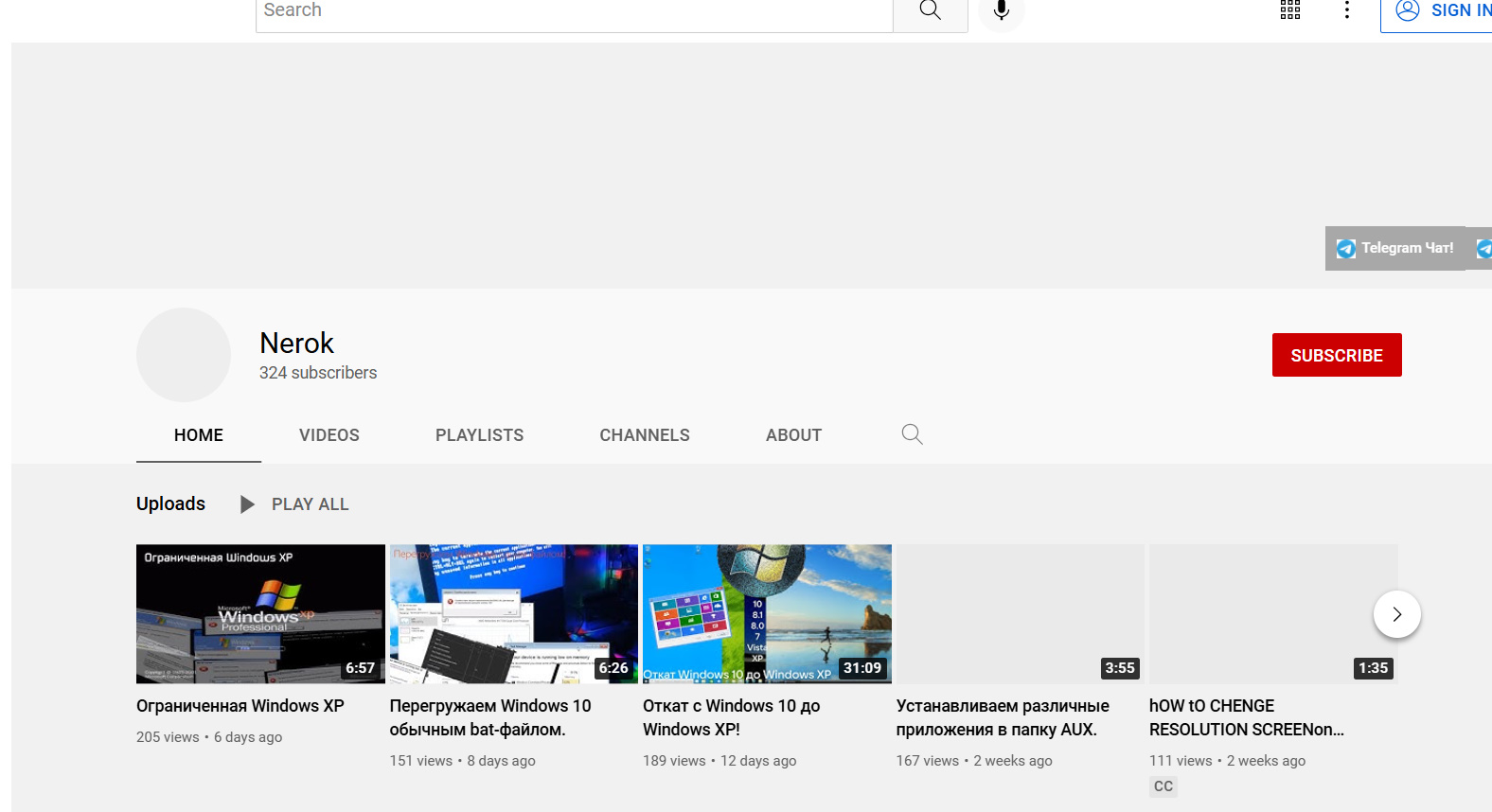Click the Nerok channel avatar

184,355
